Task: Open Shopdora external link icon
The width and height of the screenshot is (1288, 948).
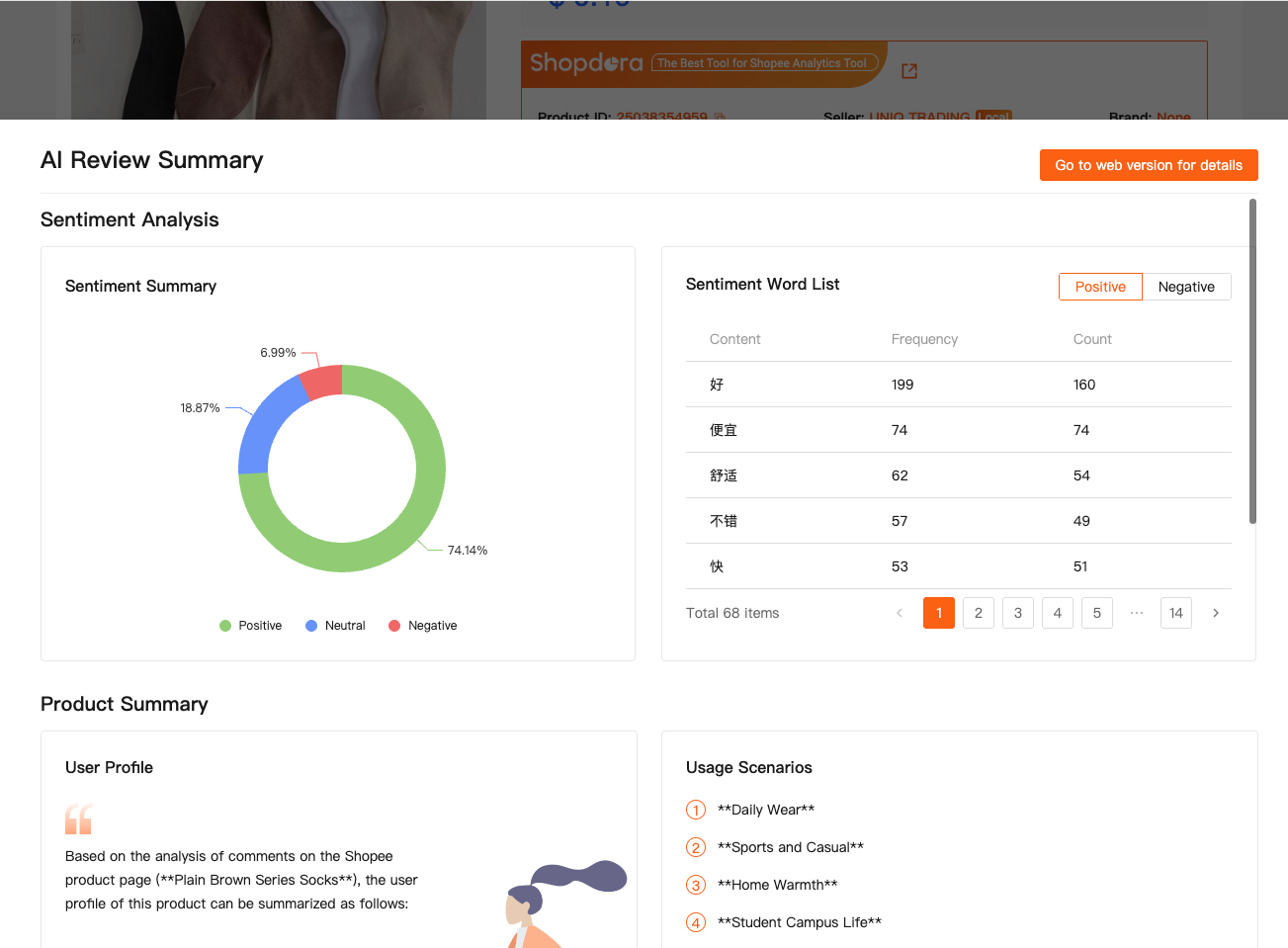Action: click(x=909, y=71)
